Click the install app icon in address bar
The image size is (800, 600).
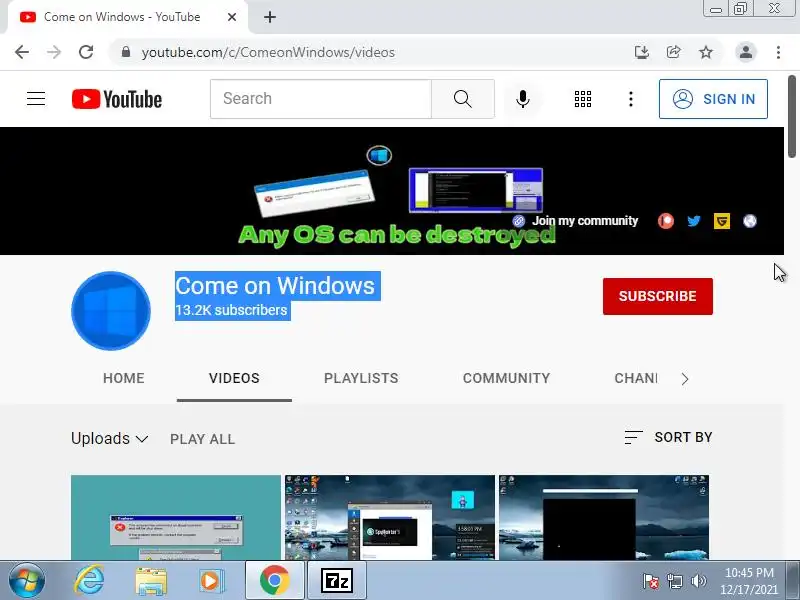642,52
